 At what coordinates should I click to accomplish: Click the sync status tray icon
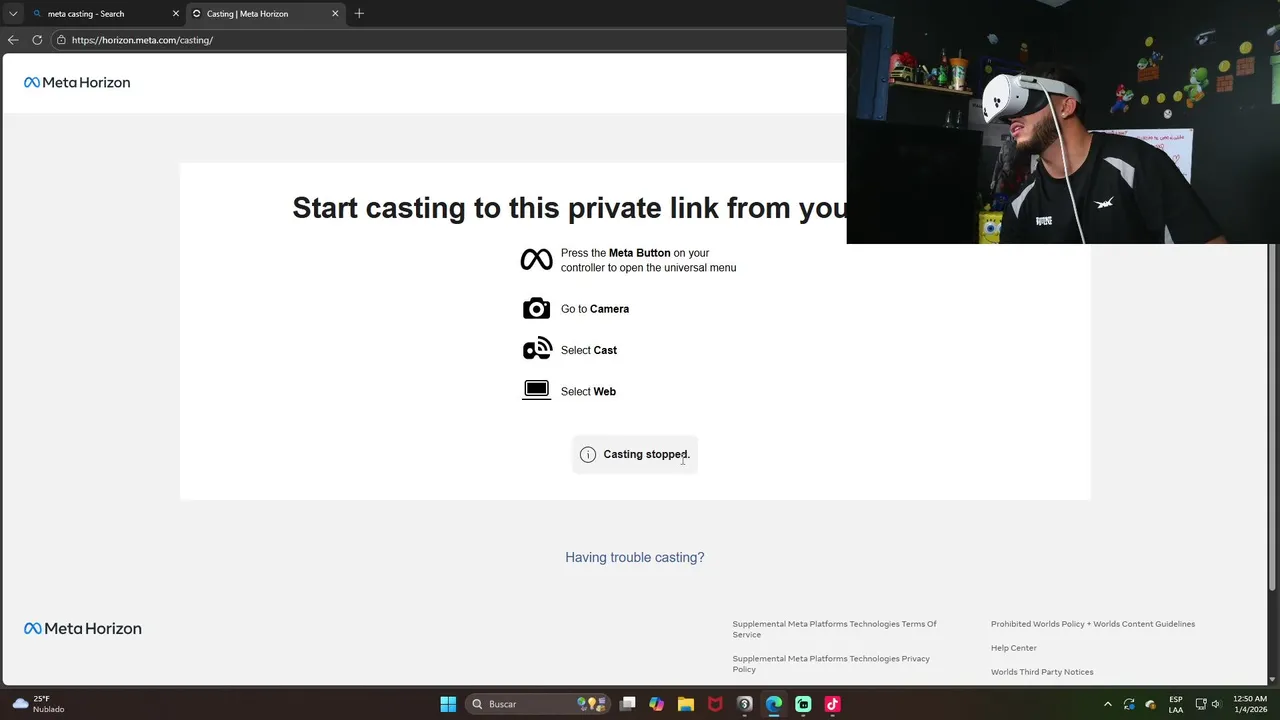(1129, 704)
